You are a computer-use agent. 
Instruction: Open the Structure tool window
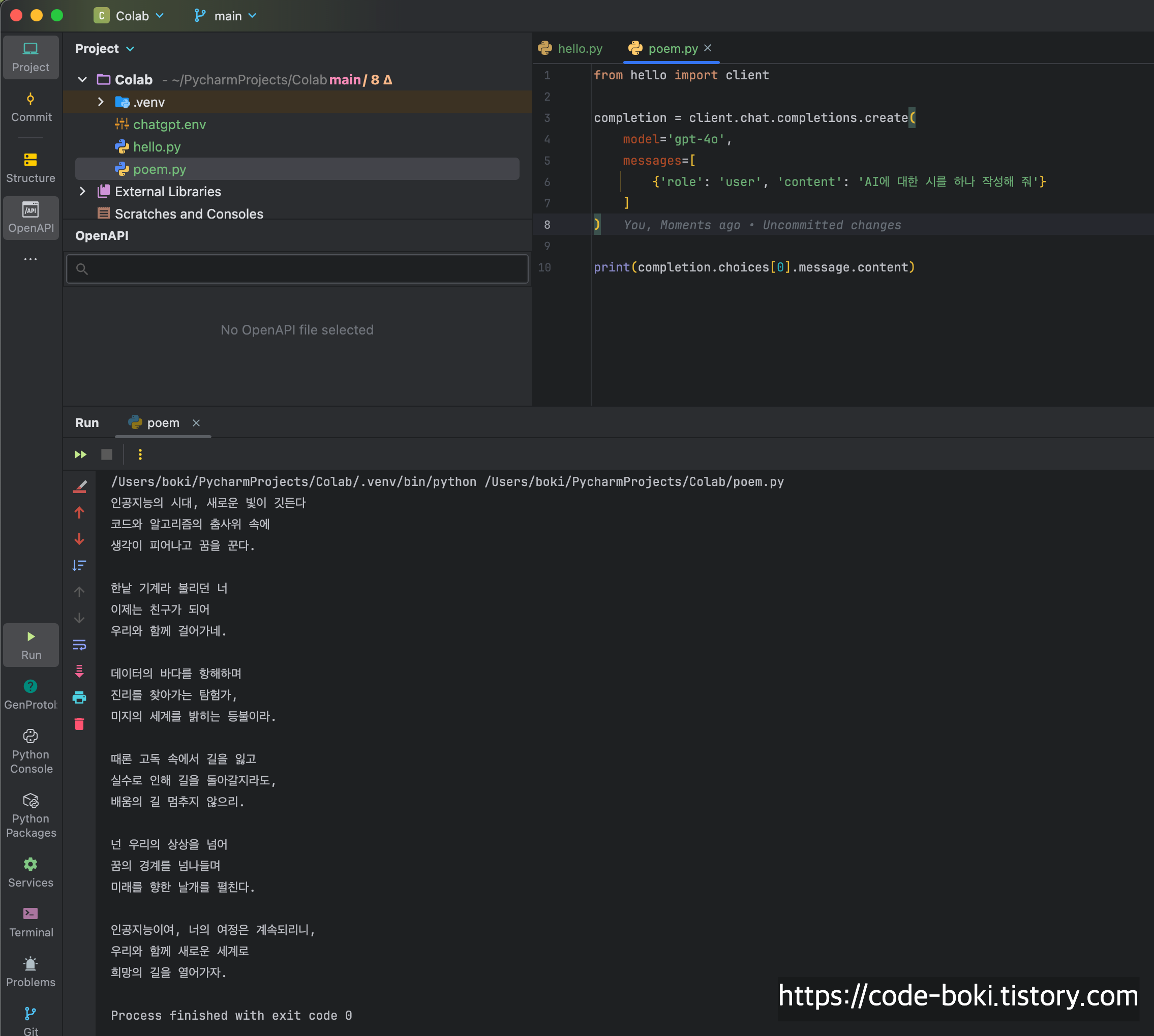(31, 167)
